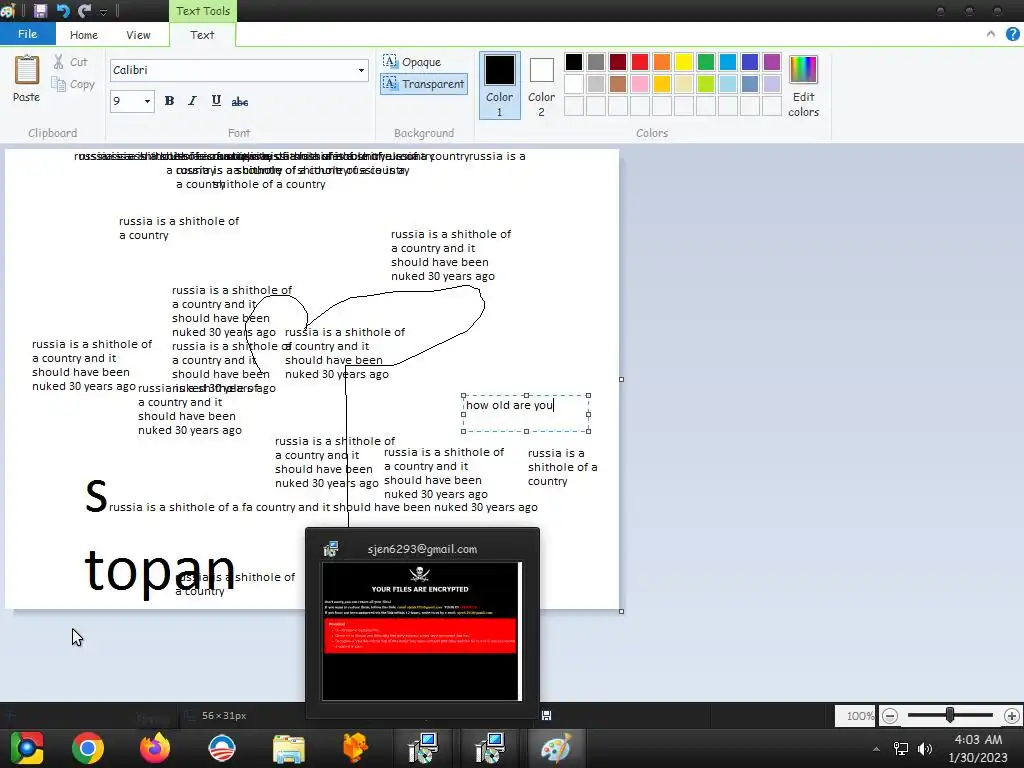
Task: Click the Save icon in title bar
Action: [x=40, y=10]
